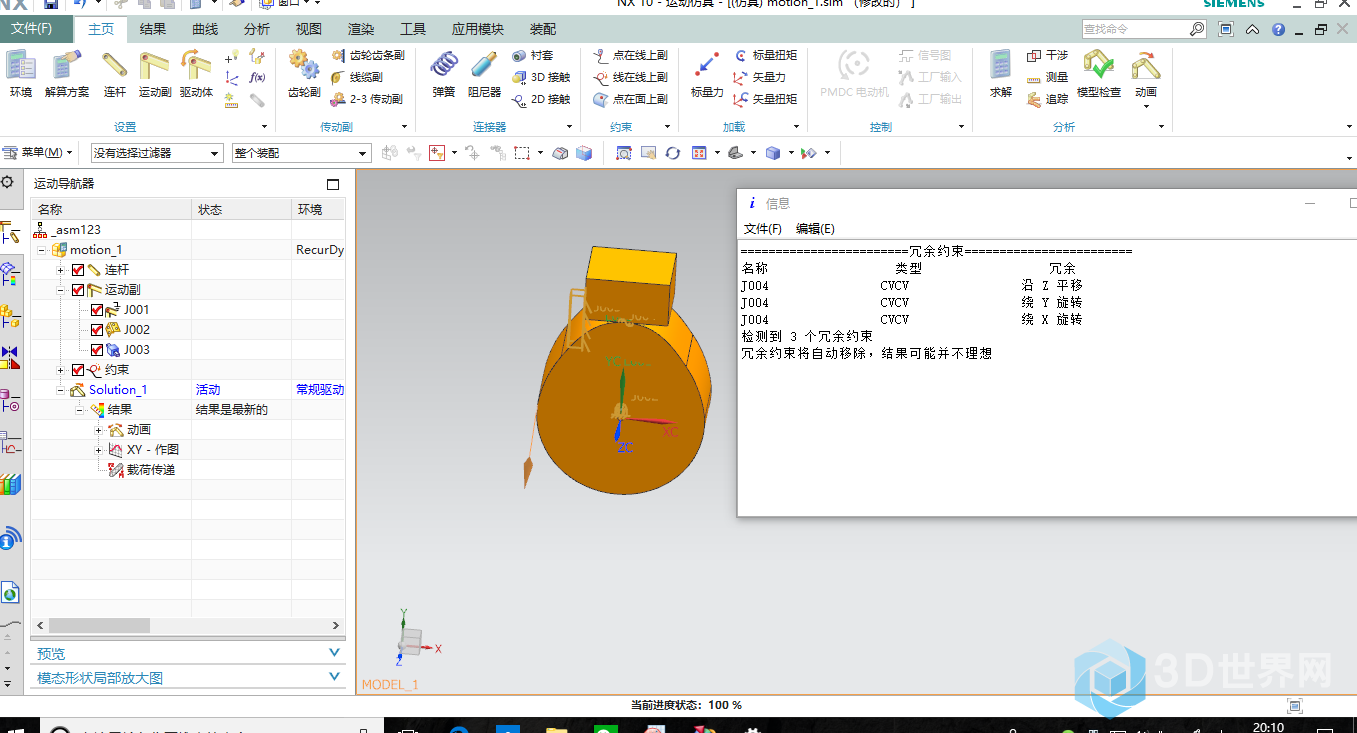Image resolution: width=1357 pixels, height=733 pixels.
Task: Expand the 约束 tree node
Action: click(61, 370)
